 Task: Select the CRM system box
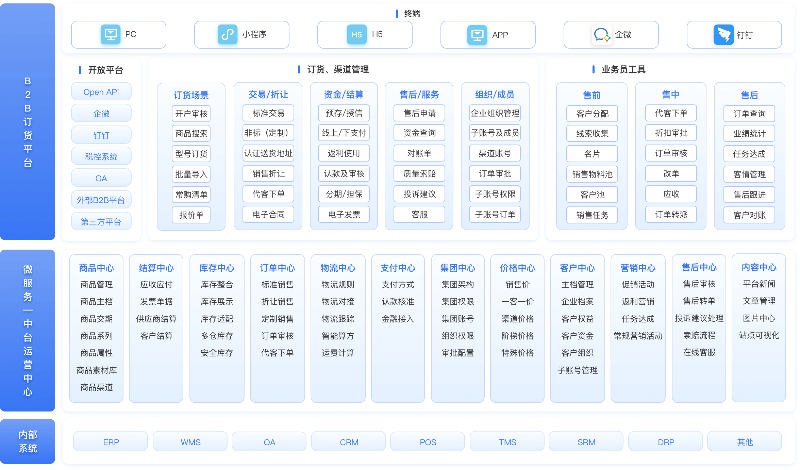coord(349,442)
